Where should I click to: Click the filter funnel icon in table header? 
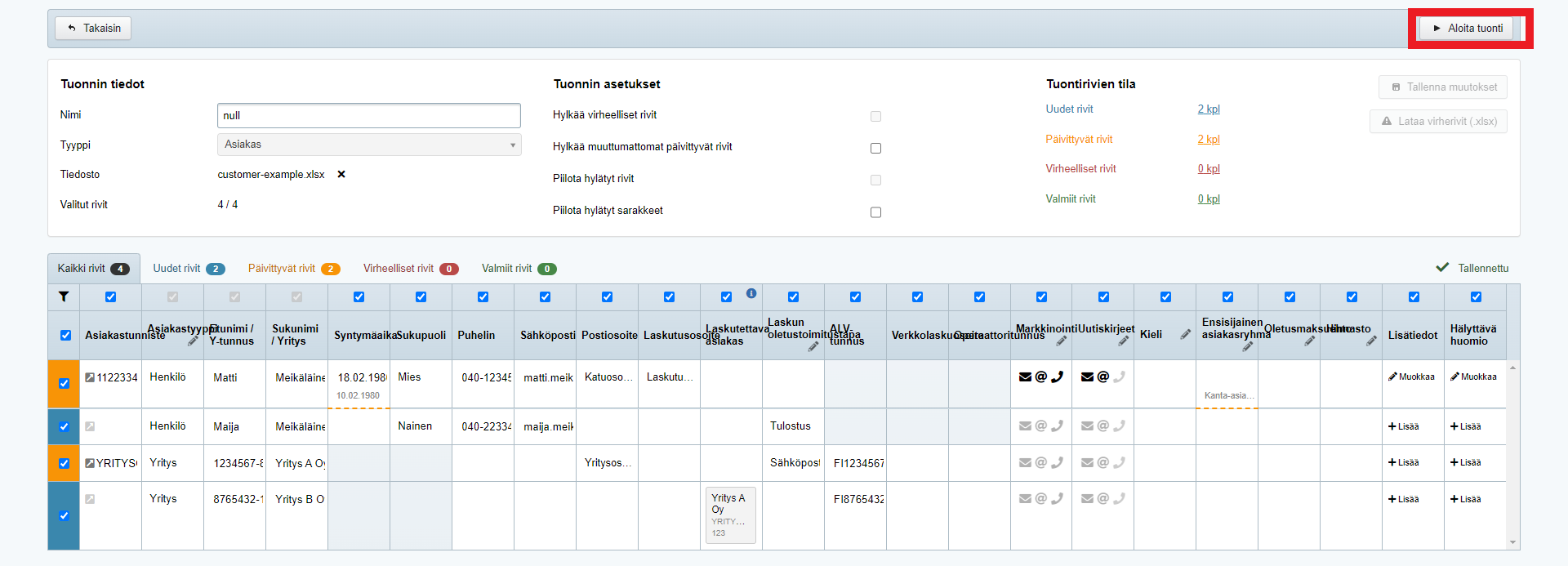[x=64, y=296]
